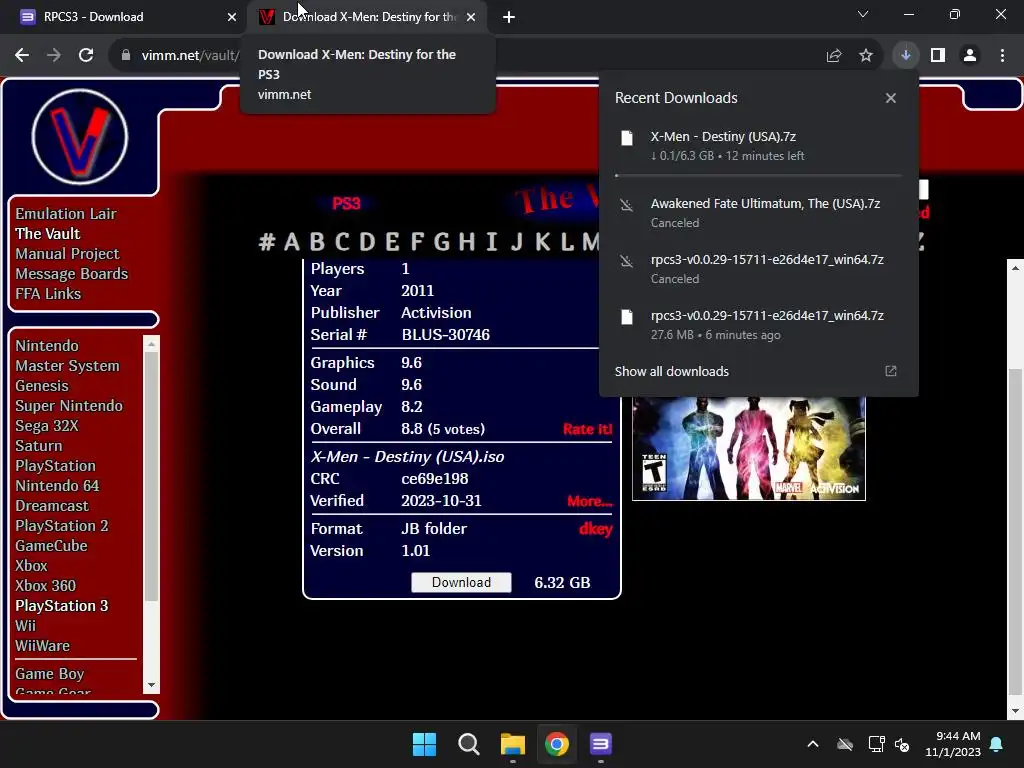Screen dimensions: 1024x768
Task: Open the share page icon
Action: click(834, 56)
